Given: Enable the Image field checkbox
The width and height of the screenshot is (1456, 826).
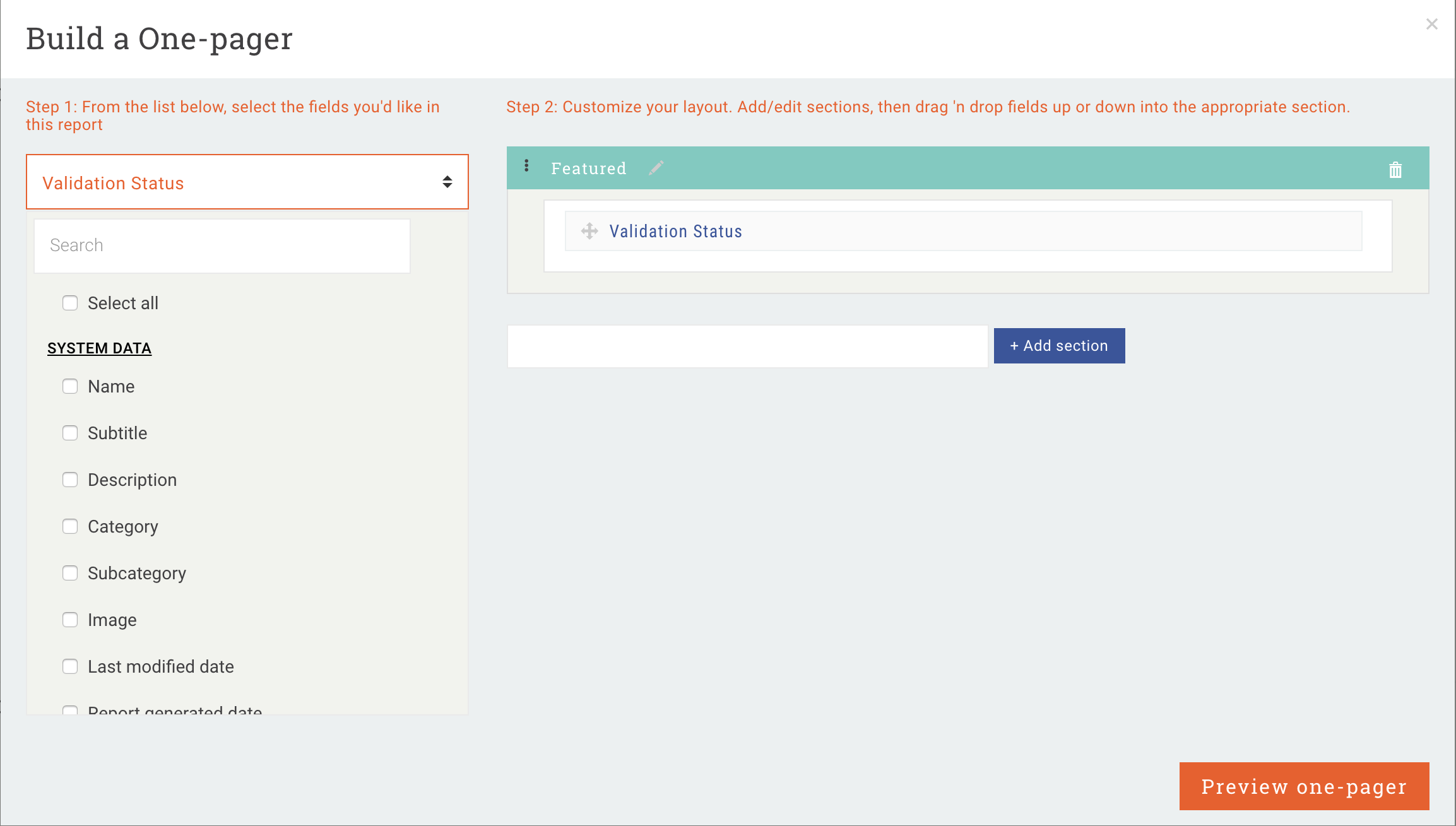Looking at the screenshot, I should (70, 620).
